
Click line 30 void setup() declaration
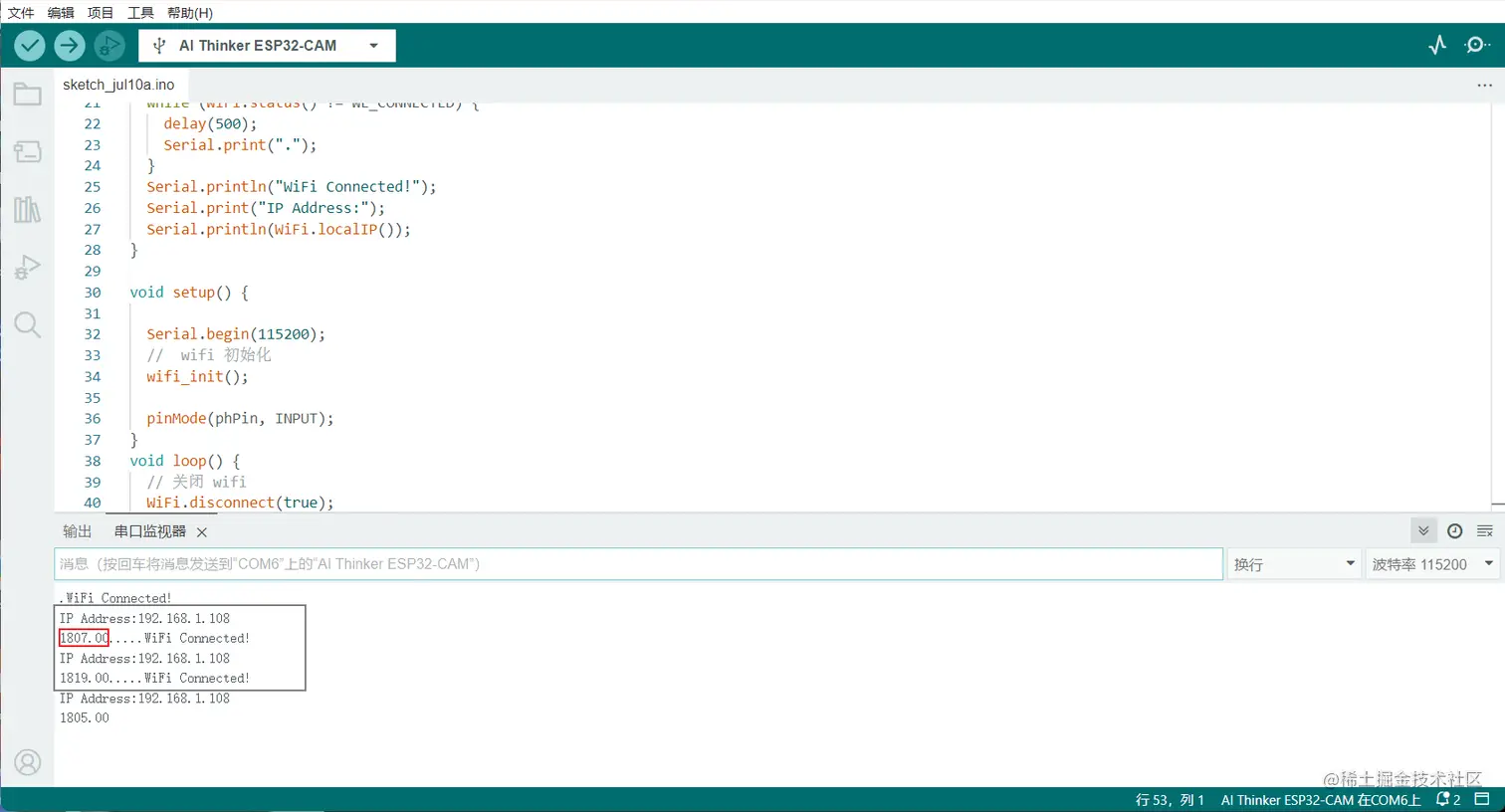pyautogui.click(x=189, y=293)
